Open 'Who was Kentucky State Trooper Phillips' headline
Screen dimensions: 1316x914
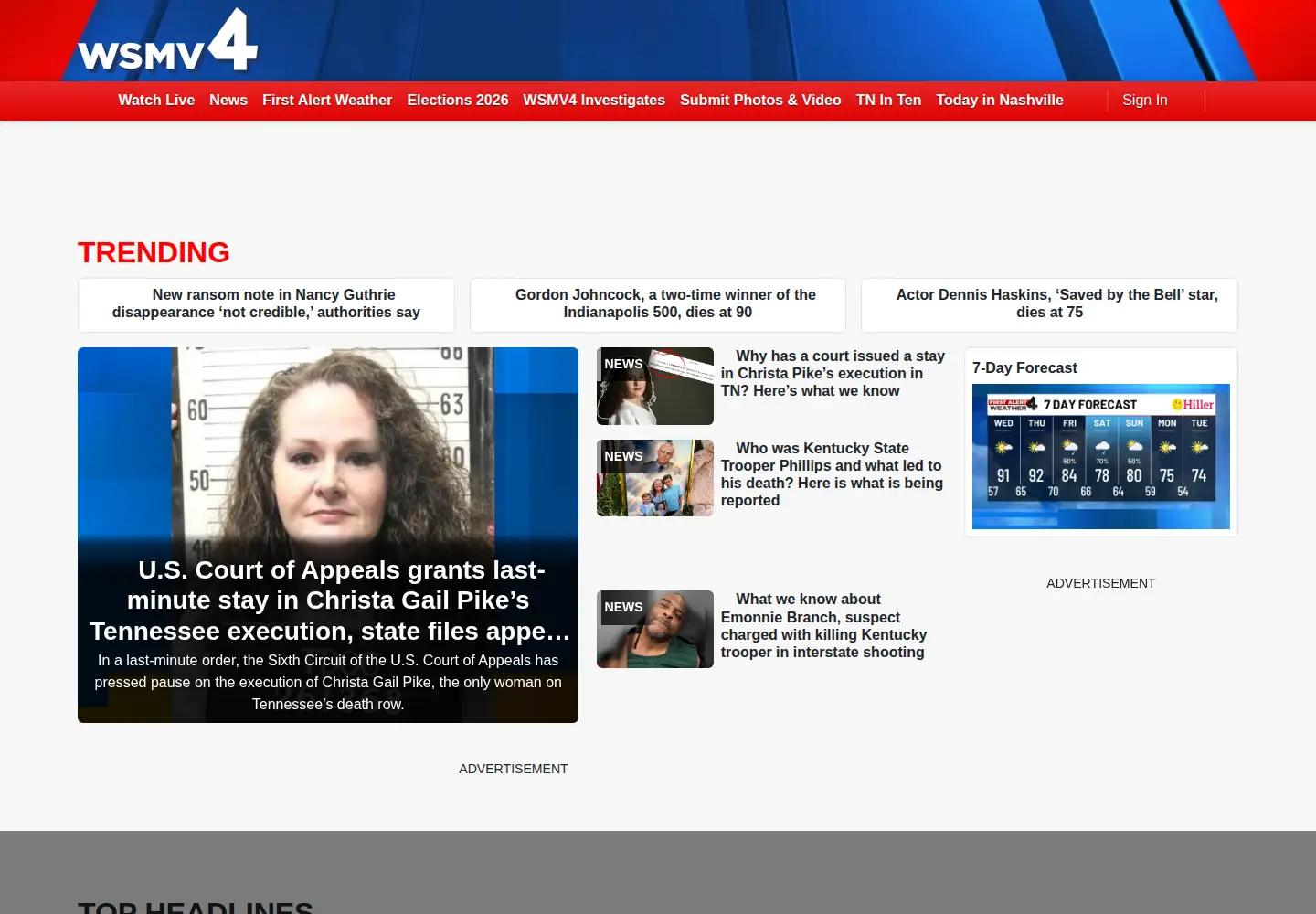pos(832,474)
